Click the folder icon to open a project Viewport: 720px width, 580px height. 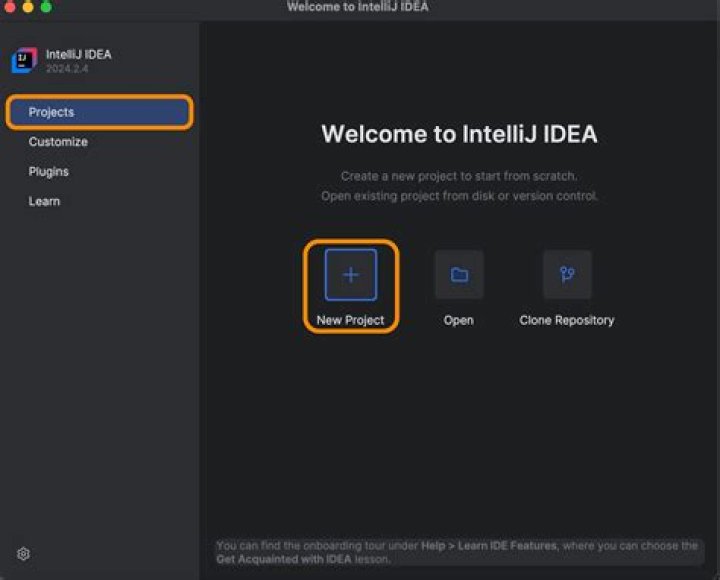click(x=459, y=275)
